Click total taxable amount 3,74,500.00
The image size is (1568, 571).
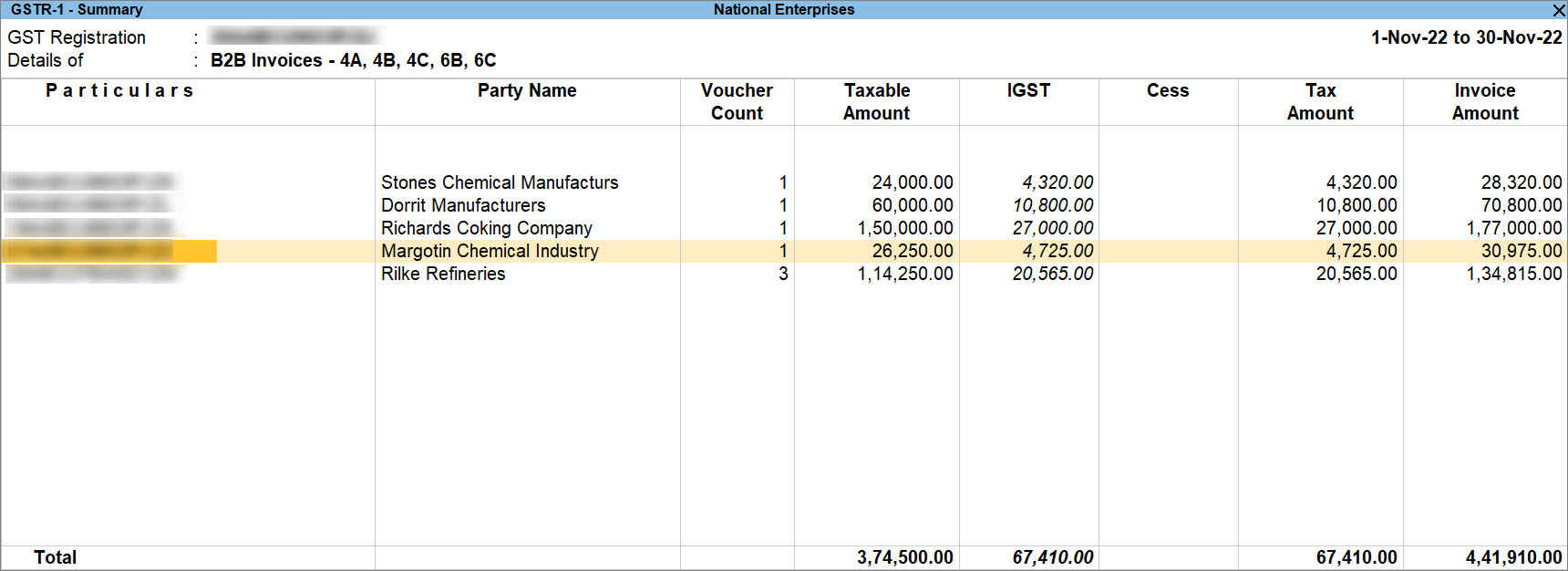pos(905,557)
